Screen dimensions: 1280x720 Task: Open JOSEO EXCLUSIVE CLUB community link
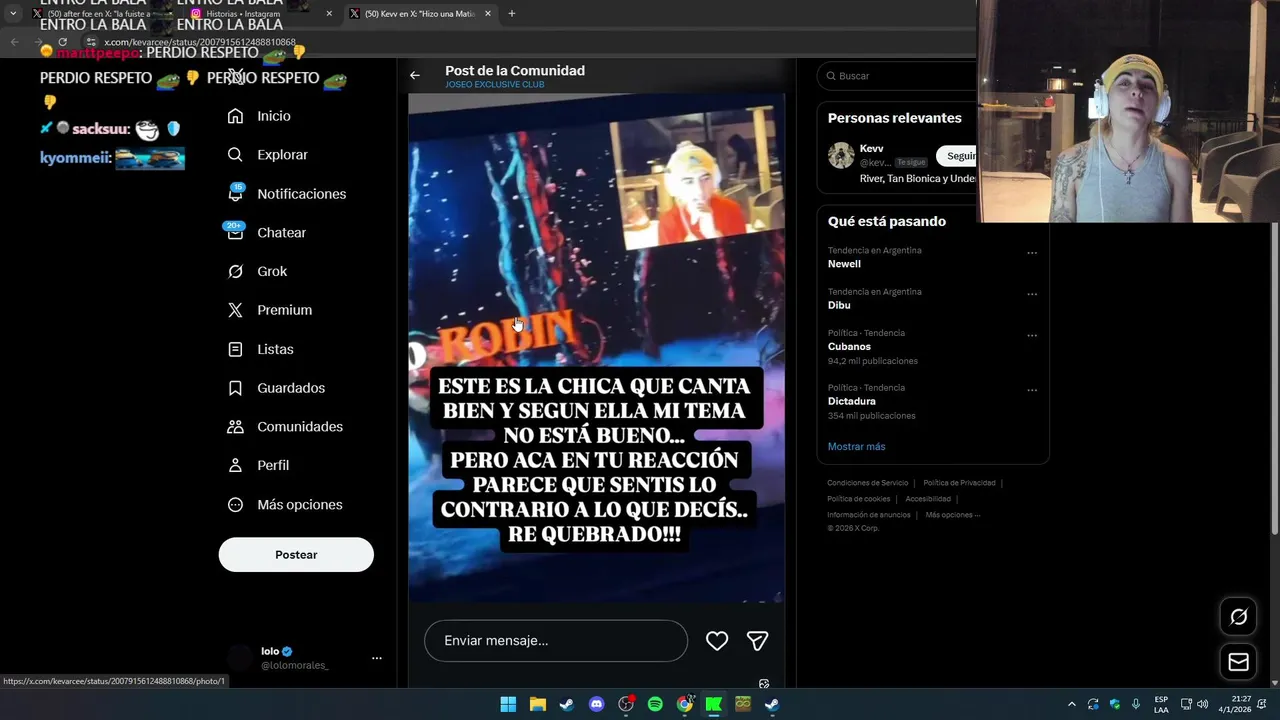point(495,85)
